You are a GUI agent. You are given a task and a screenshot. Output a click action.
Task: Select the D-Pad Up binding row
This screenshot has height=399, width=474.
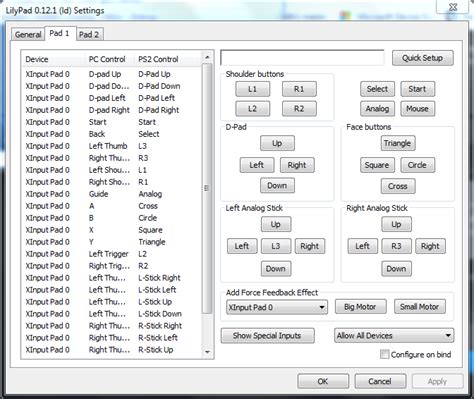point(112,74)
